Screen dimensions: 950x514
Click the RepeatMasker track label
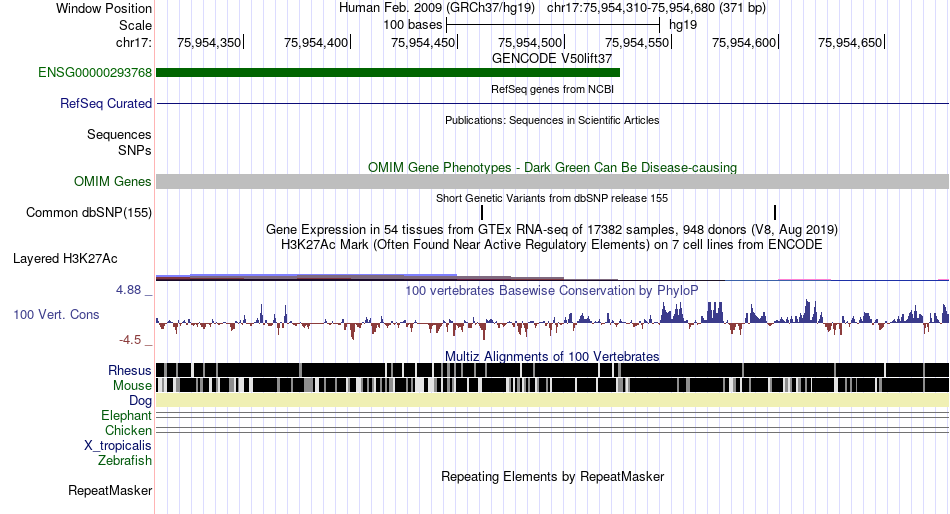tap(110, 490)
